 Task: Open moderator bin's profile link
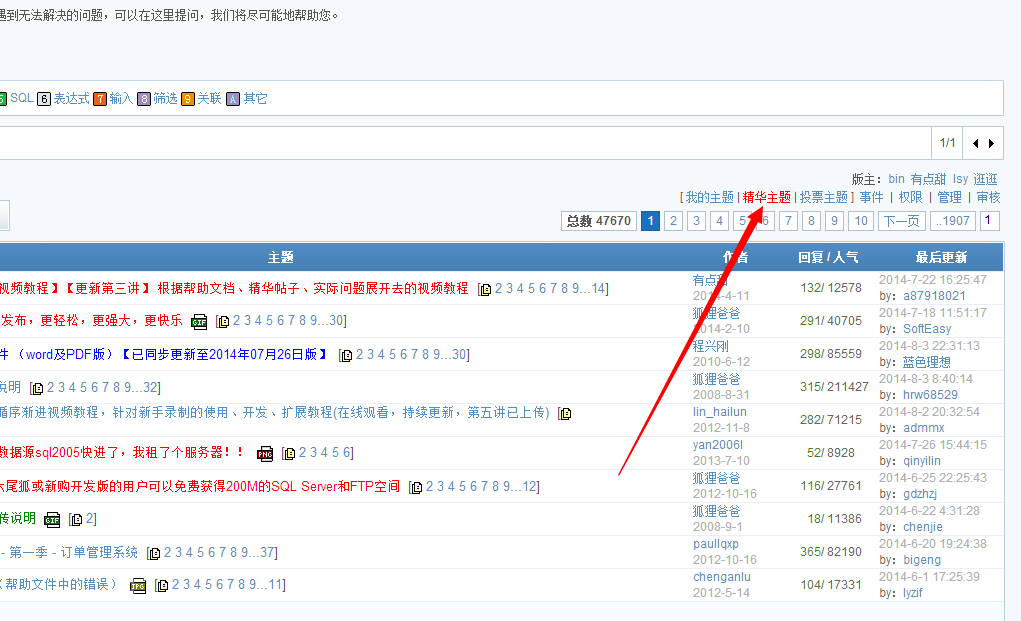pos(896,179)
